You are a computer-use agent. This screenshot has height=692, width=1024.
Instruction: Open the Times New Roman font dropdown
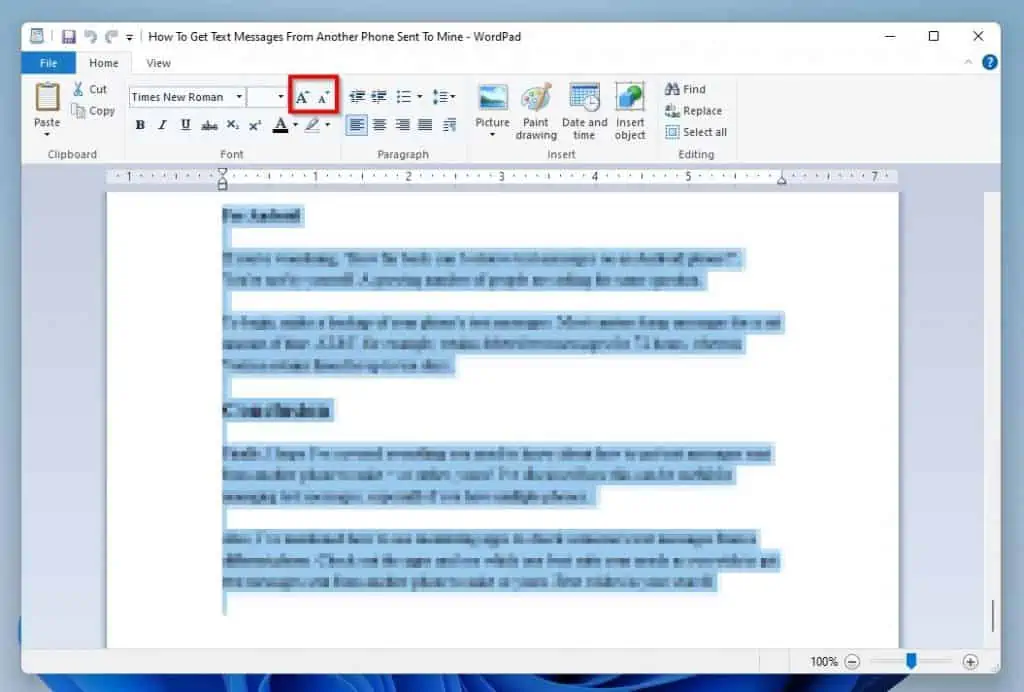click(239, 97)
